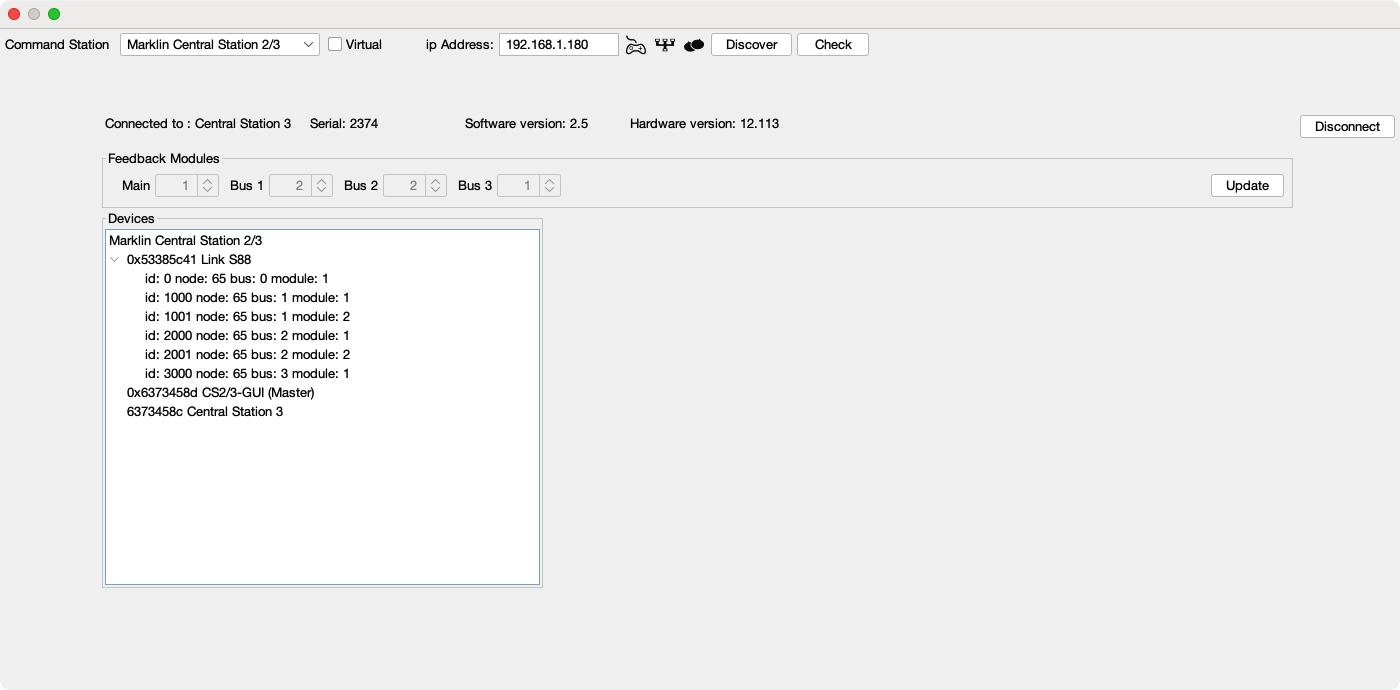
Task: Click the game controller icon
Action: (636, 45)
